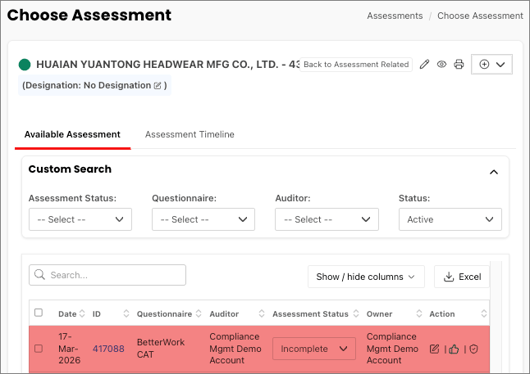Click the BetterWork CAT questionnaire cell
This screenshot has width=530, height=374.
(161, 348)
